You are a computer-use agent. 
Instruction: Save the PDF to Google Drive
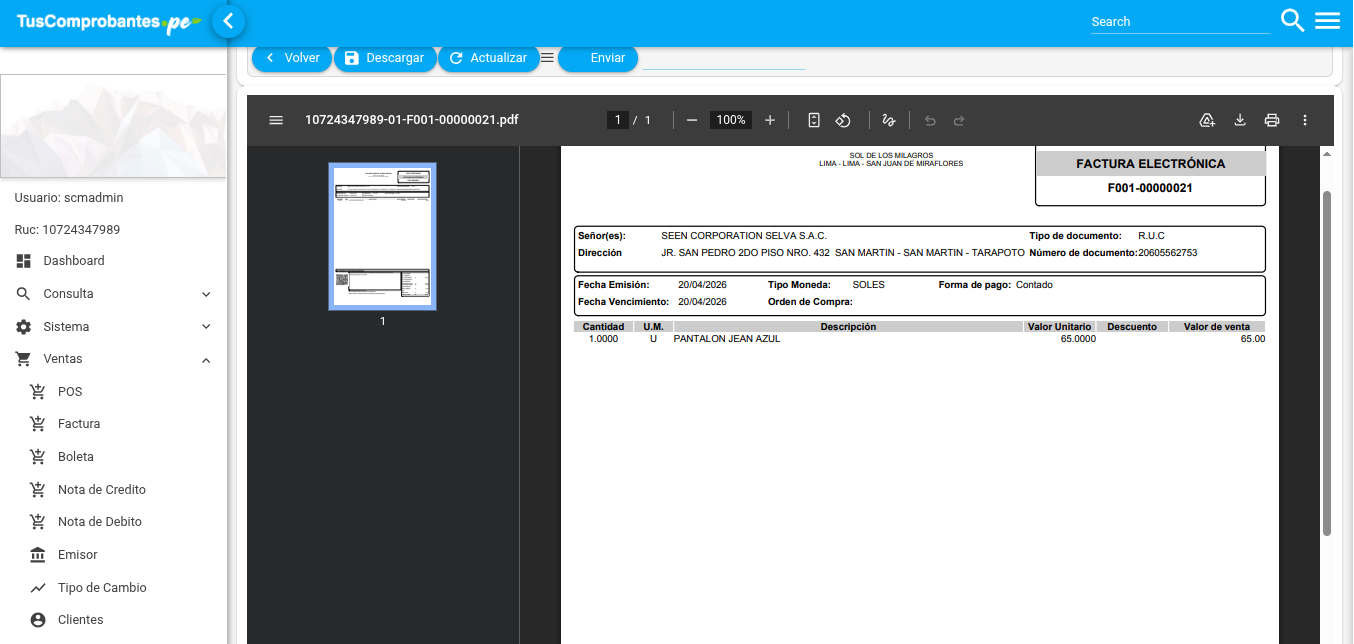point(1207,120)
